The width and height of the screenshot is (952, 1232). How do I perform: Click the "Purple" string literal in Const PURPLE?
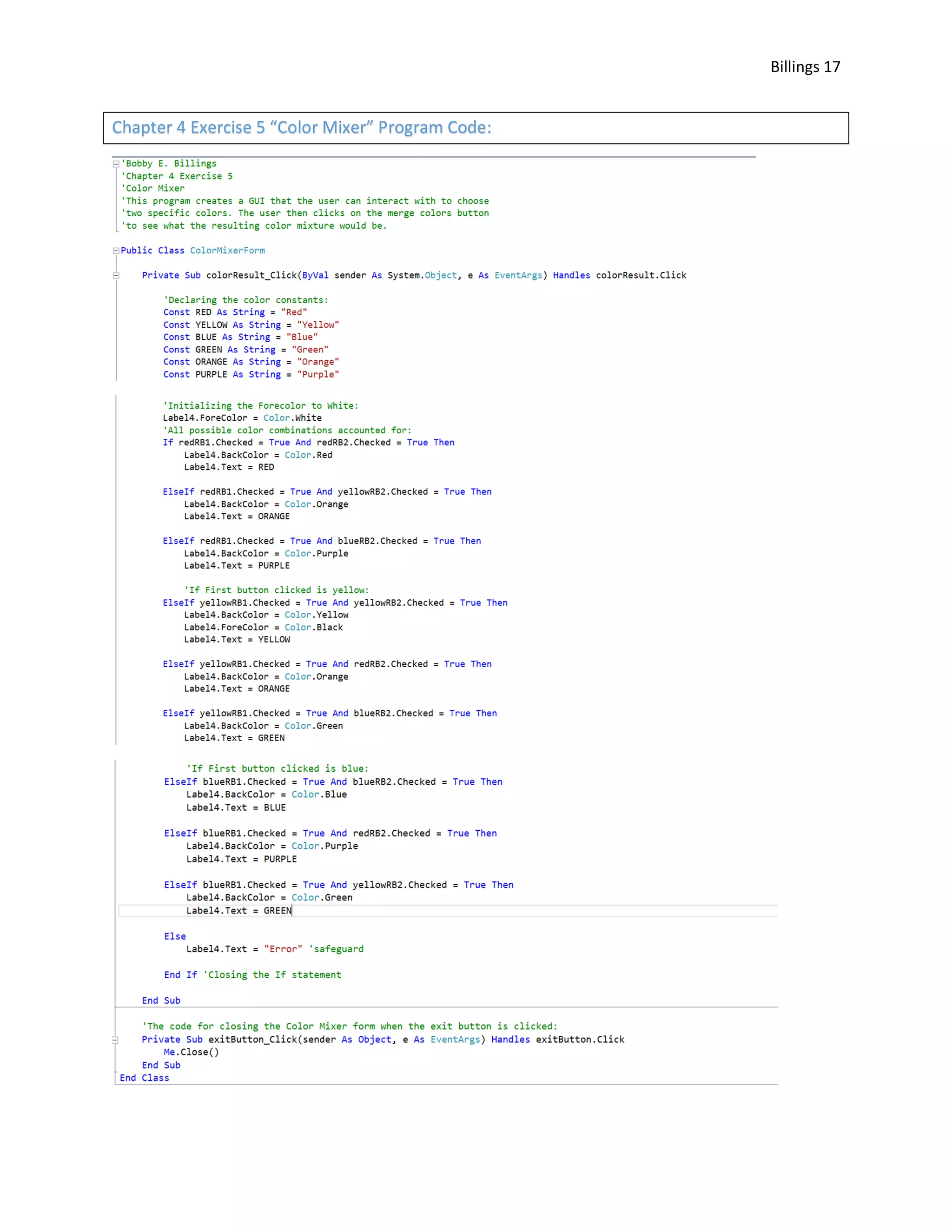tap(317, 375)
